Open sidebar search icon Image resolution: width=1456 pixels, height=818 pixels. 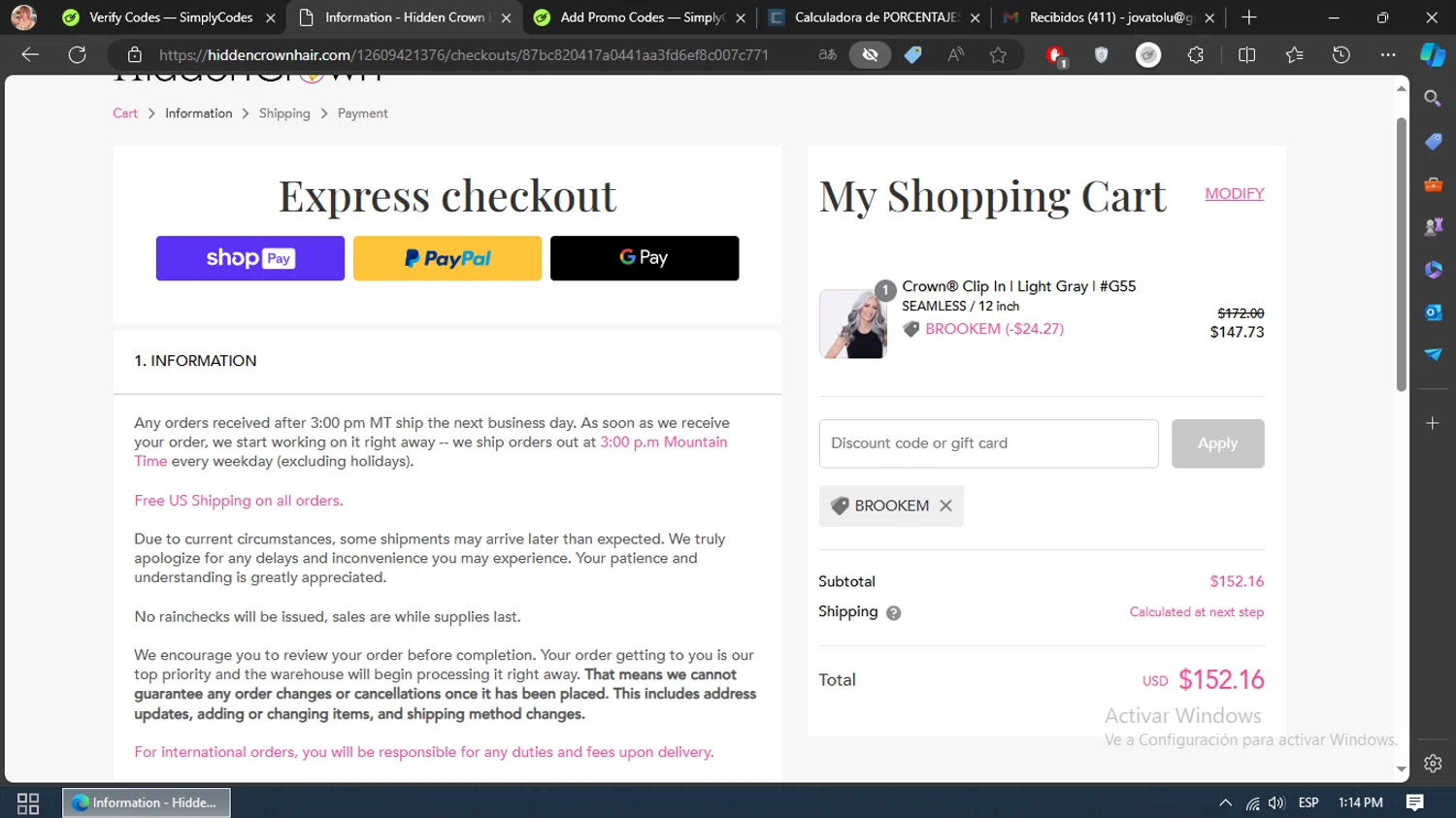[1433, 98]
